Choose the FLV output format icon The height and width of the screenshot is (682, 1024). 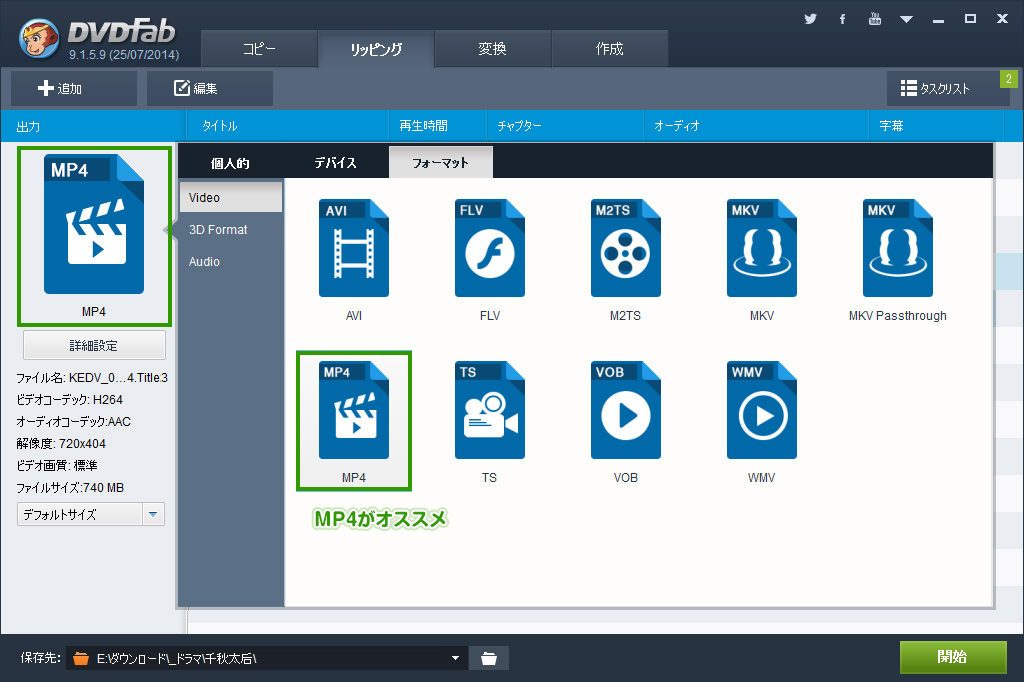(x=490, y=248)
